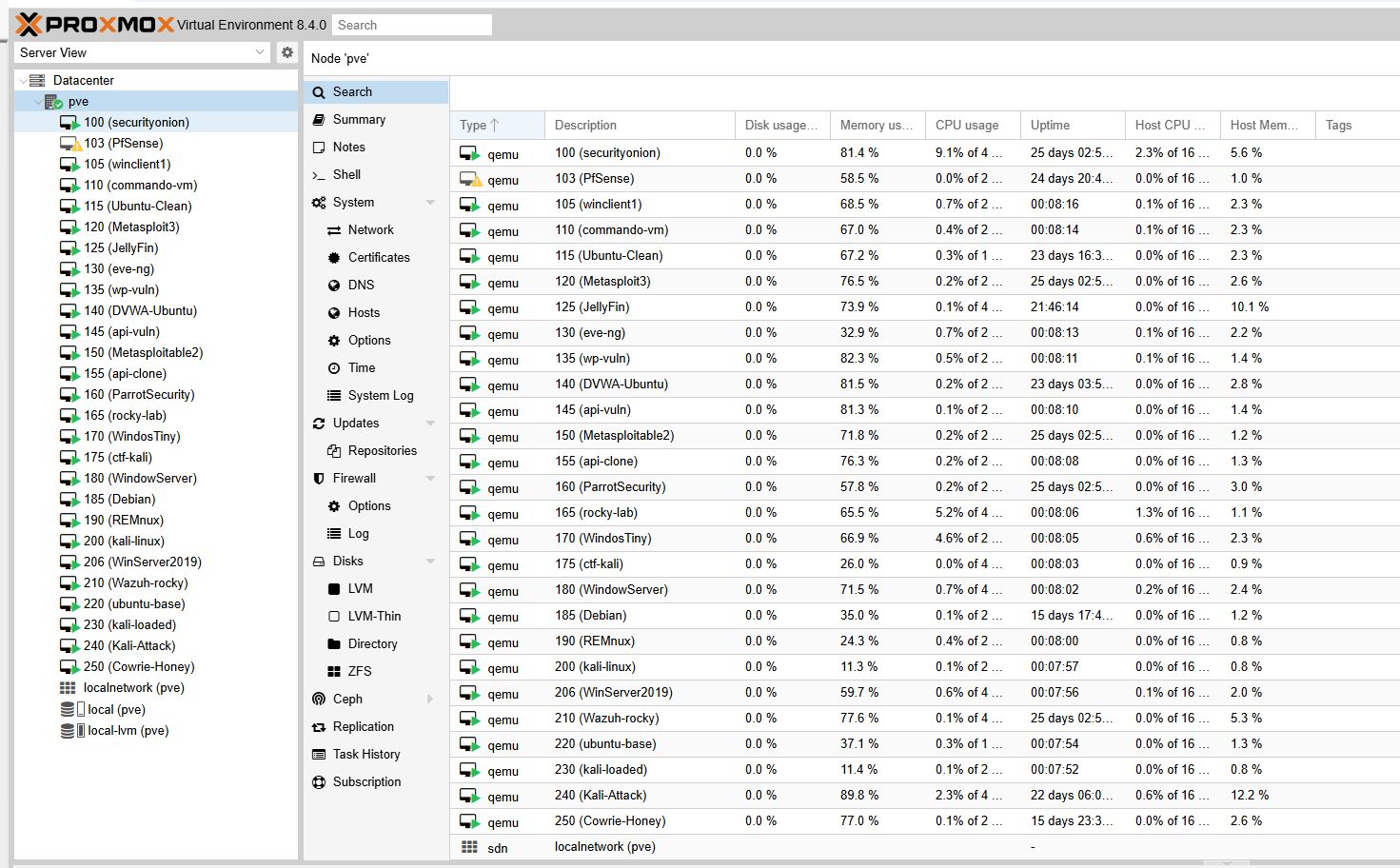Sort by the Memory usage column header
Viewport: 1400px width, 868px height.
click(877, 125)
